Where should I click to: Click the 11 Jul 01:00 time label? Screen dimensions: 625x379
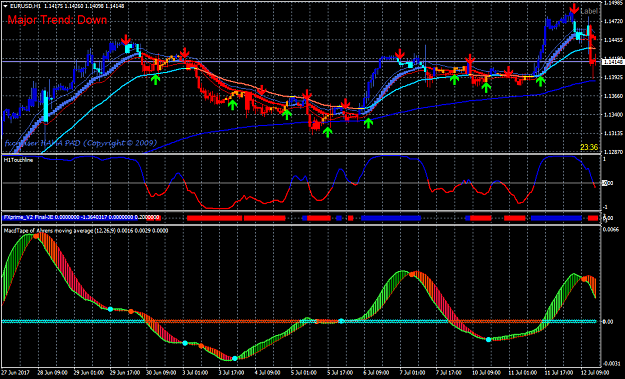(522, 373)
